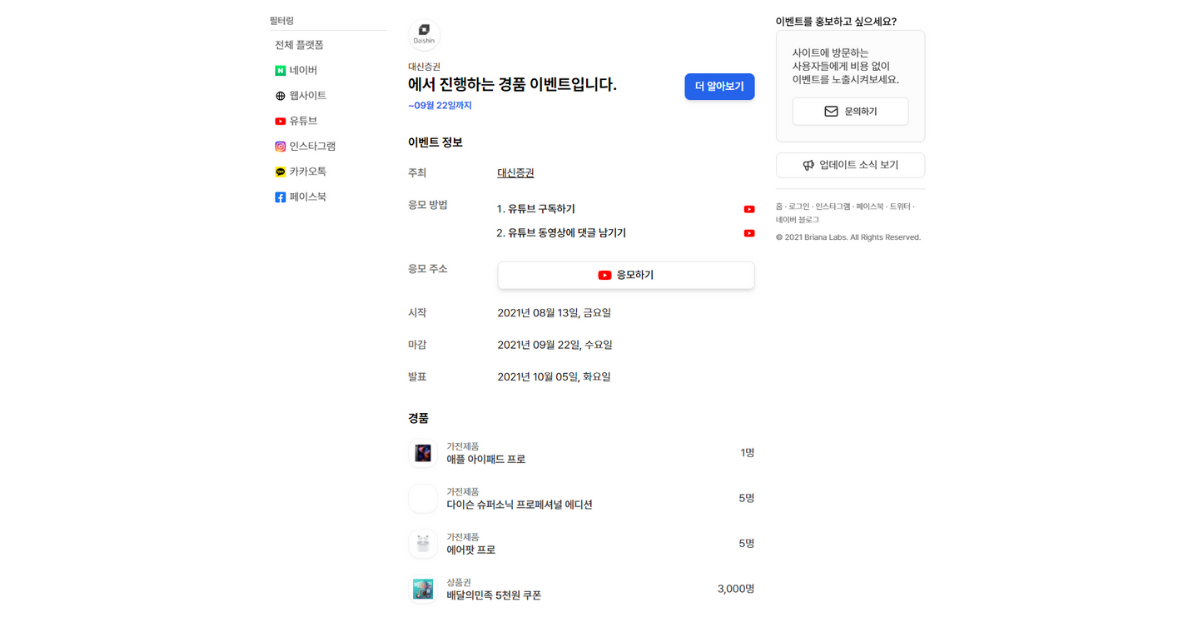The height and width of the screenshot is (627, 1200).
Task: Open the 트위터 footer link
Action: coord(900,207)
